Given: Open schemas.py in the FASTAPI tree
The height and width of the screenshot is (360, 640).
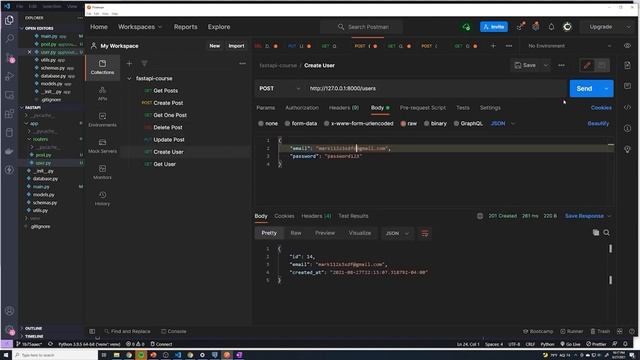Looking at the screenshot, I should (x=45, y=202).
